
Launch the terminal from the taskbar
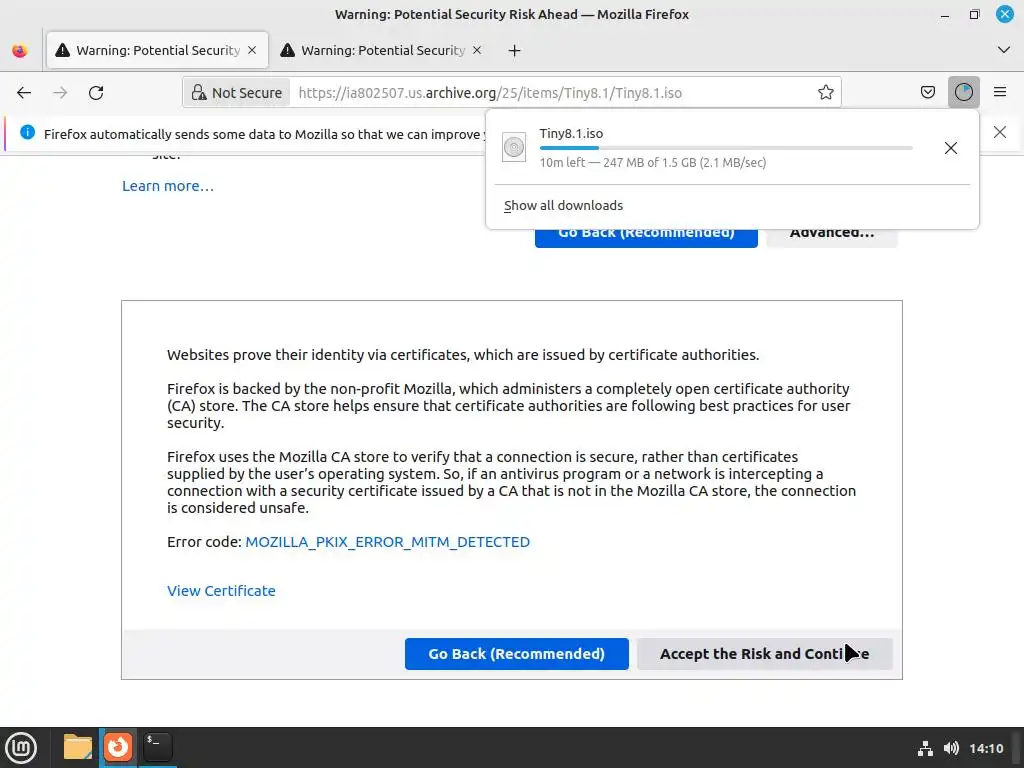click(157, 747)
